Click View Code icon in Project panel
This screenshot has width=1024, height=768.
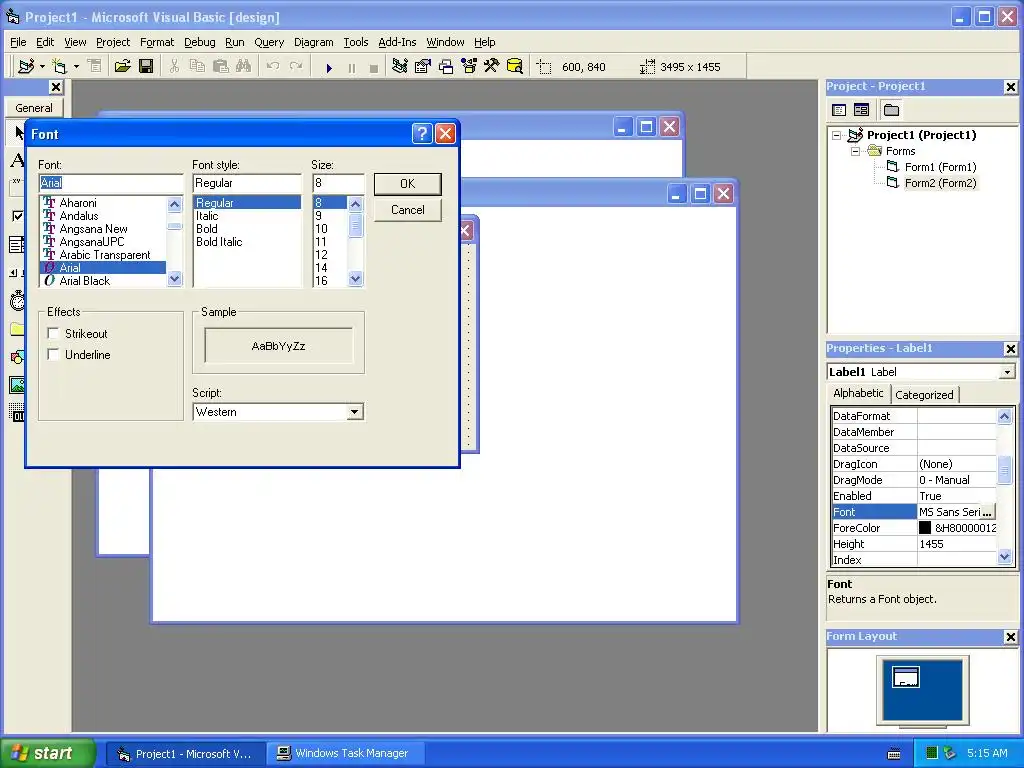839,110
